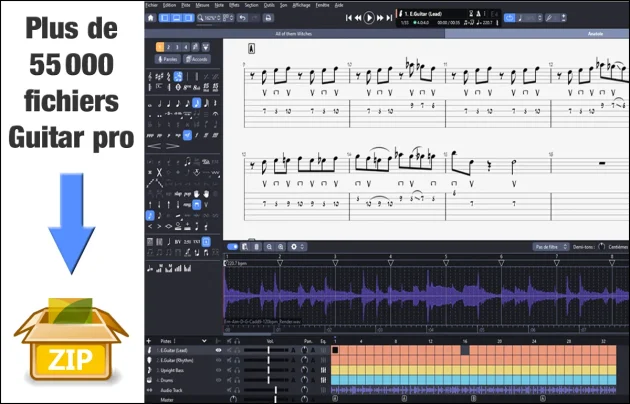Open the Fichier menu
The image size is (630, 404).
tap(151, 5)
